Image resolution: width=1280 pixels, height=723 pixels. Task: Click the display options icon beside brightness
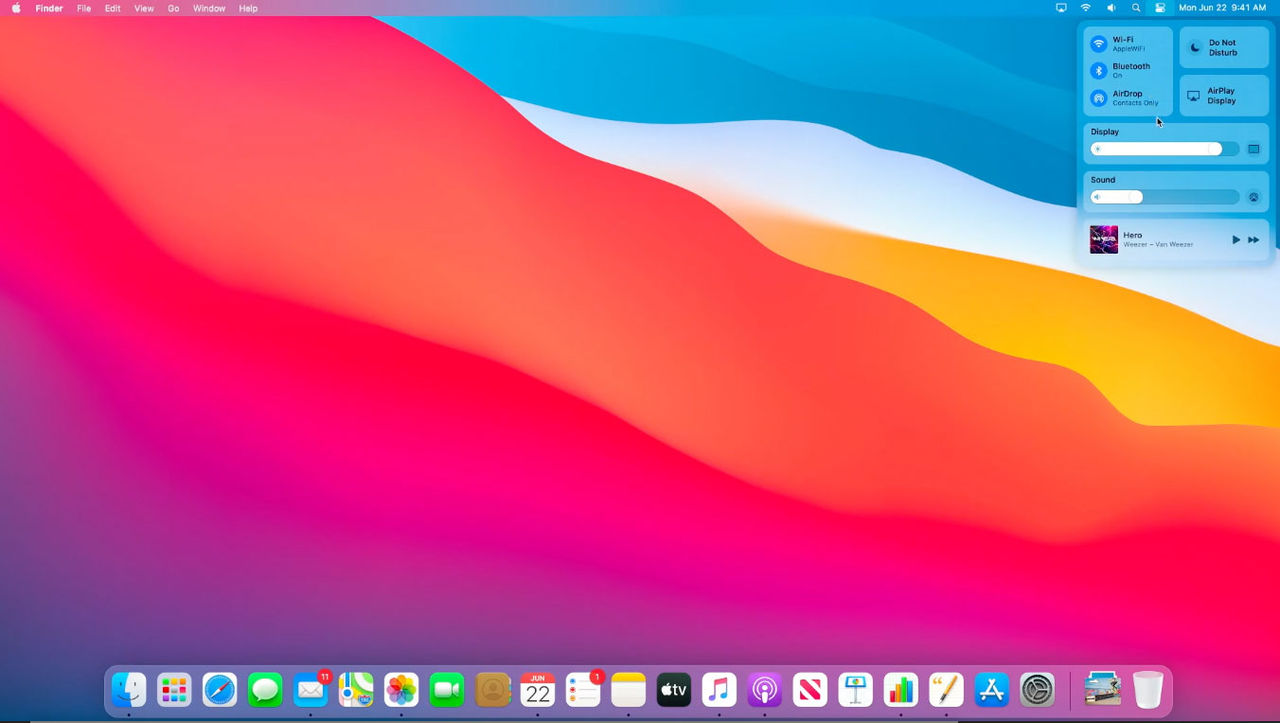(1254, 149)
